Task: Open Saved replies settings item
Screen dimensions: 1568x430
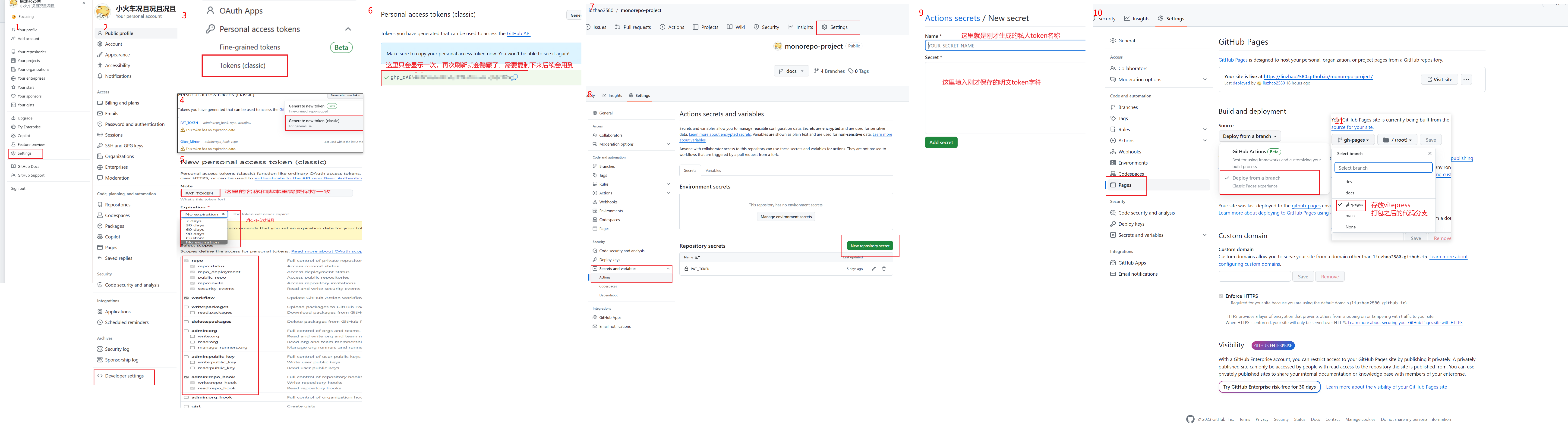Action: 115,259
